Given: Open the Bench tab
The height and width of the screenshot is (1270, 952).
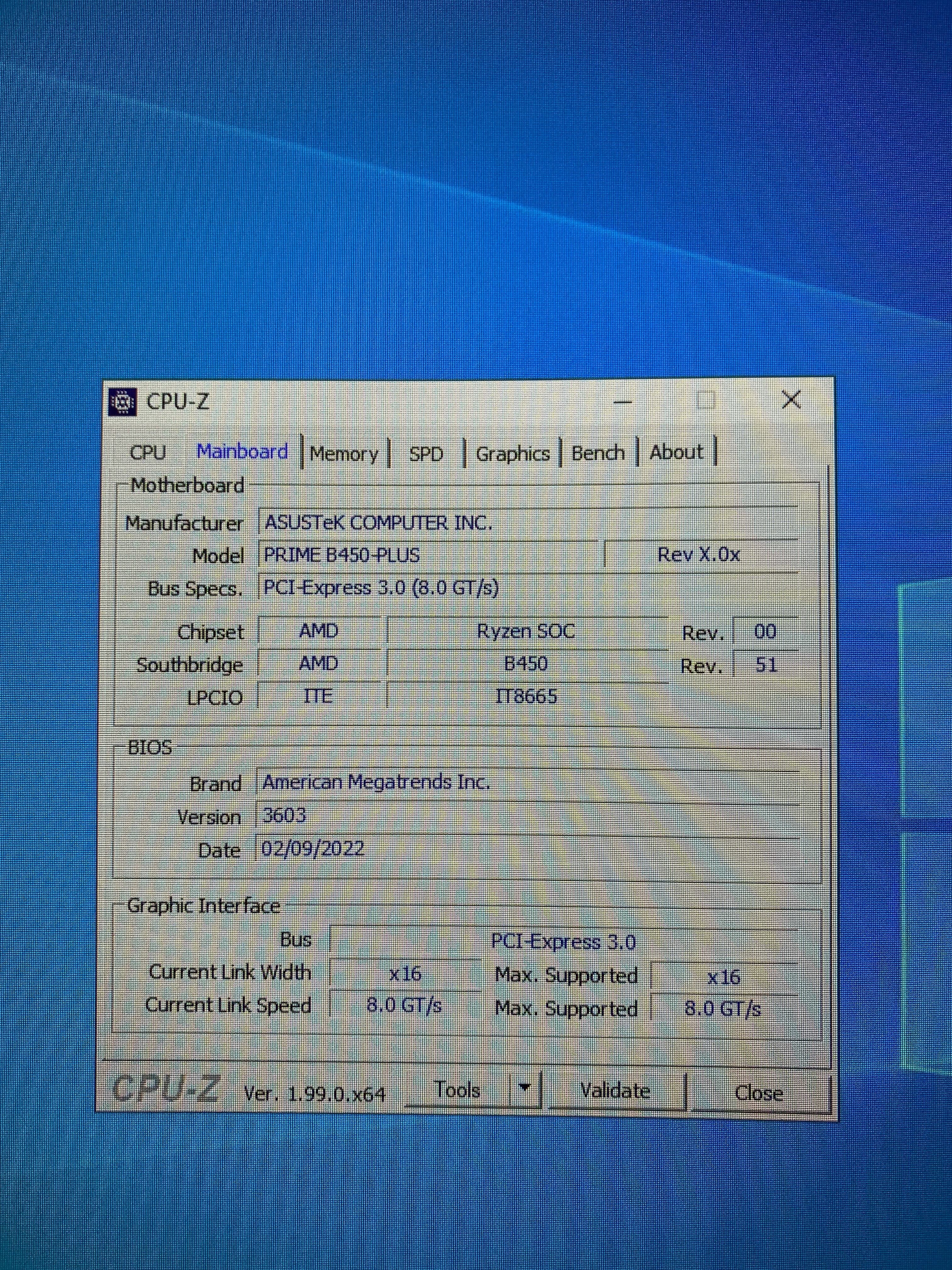Looking at the screenshot, I should pos(598,453).
